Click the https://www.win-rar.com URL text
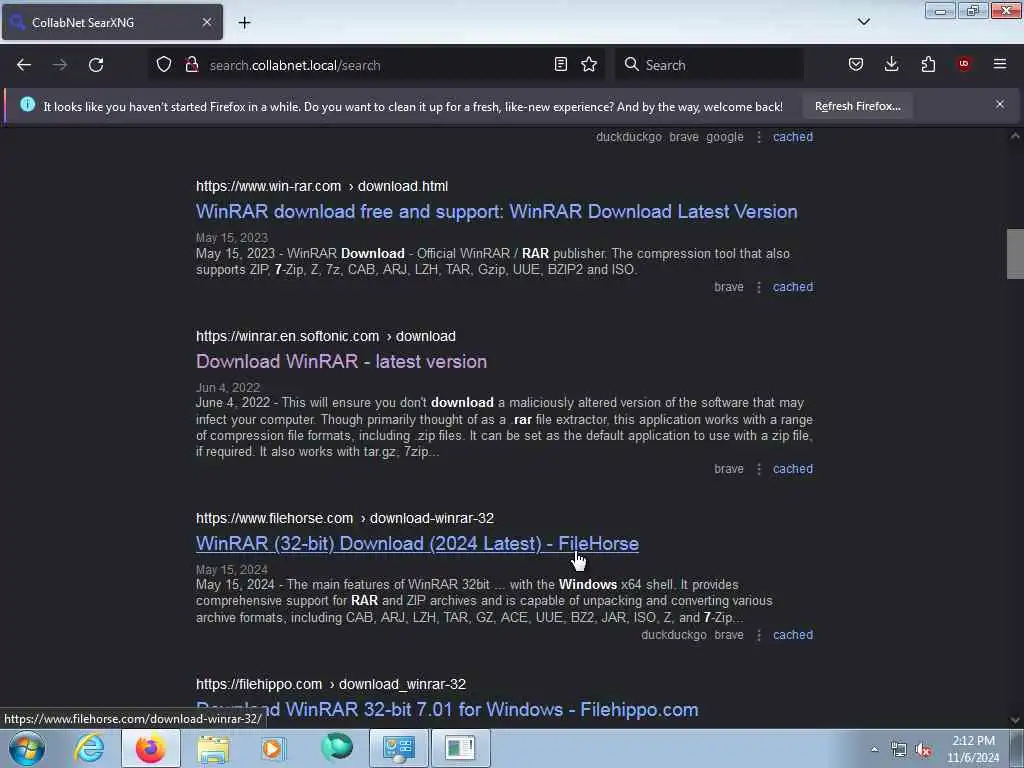This screenshot has height=768, width=1024. 268,186
